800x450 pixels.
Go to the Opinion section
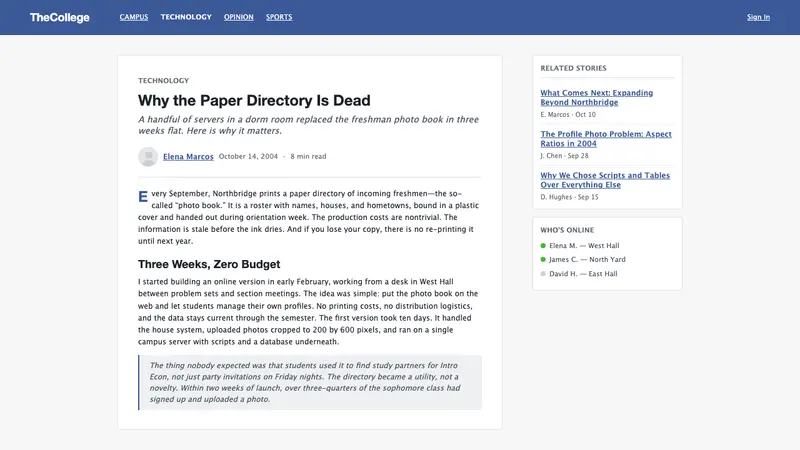click(x=238, y=17)
